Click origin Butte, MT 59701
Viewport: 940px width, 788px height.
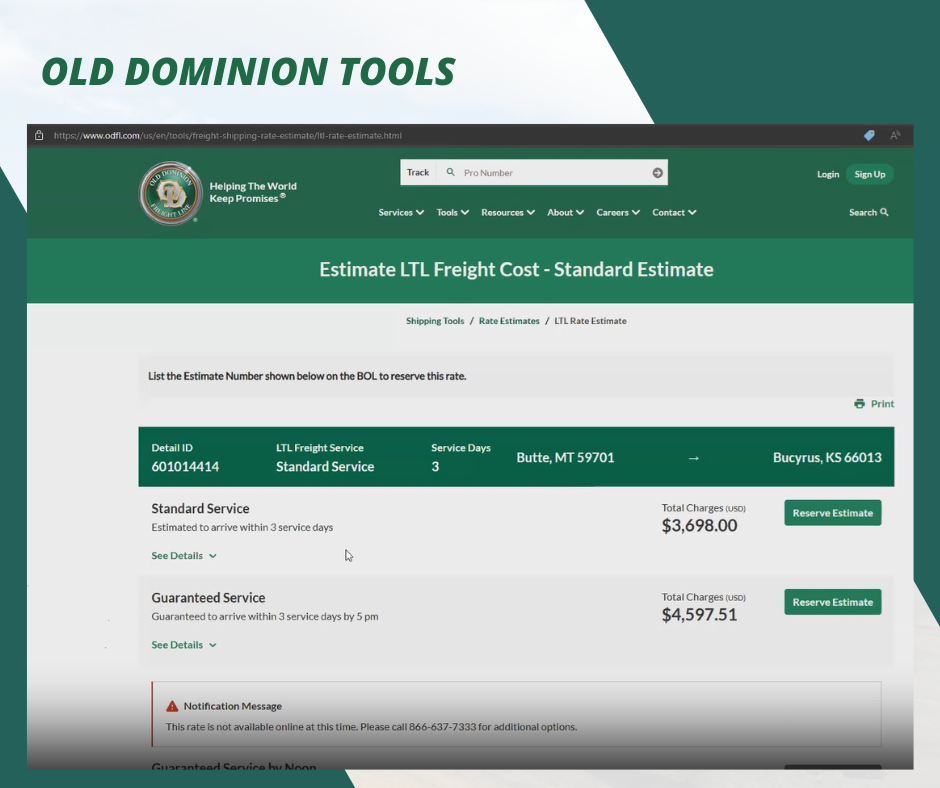pos(565,458)
